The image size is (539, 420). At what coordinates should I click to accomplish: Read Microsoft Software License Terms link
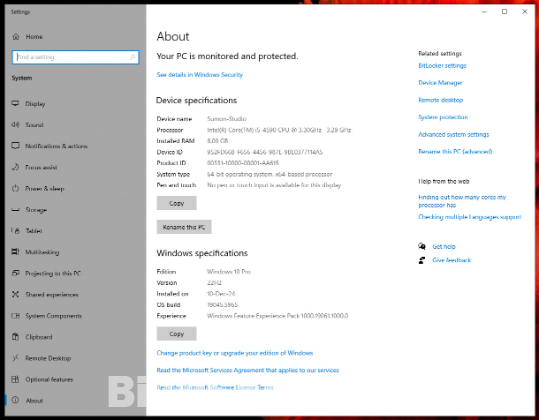(x=215, y=387)
